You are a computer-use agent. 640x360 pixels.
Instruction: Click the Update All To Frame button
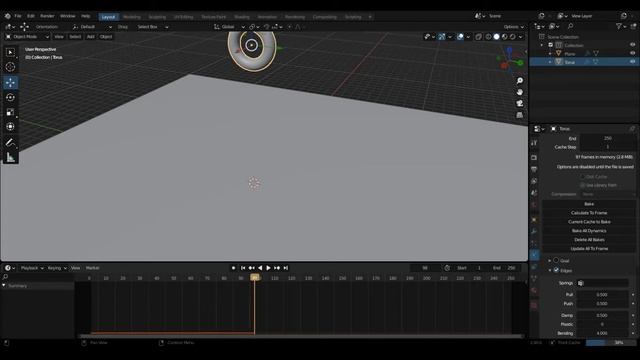point(589,249)
